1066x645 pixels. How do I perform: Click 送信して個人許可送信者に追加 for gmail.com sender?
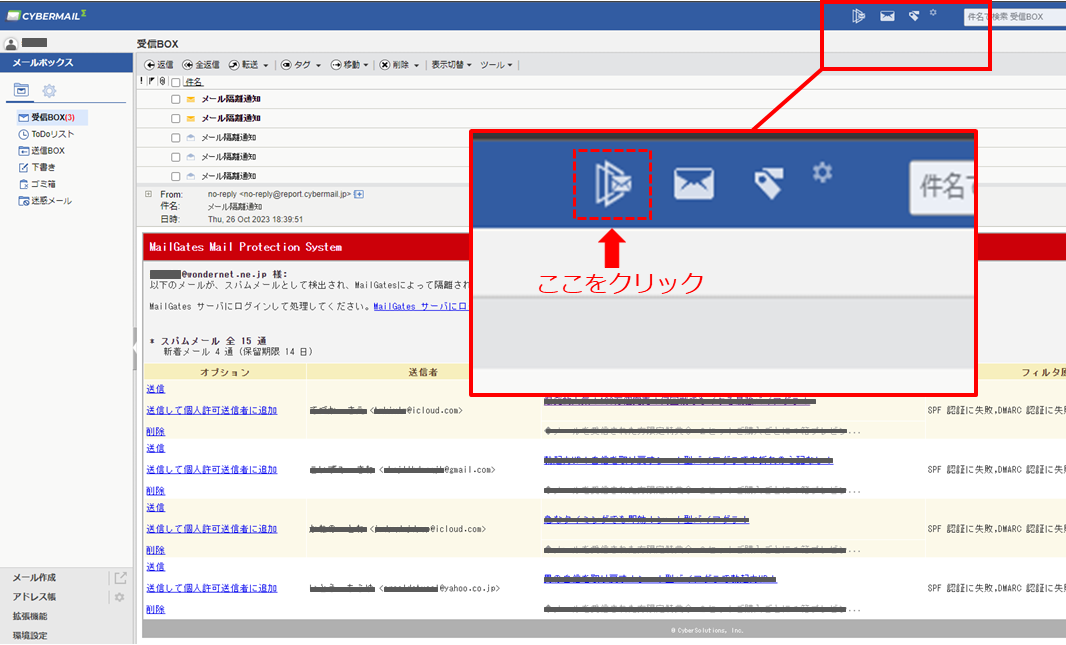pos(211,470)
